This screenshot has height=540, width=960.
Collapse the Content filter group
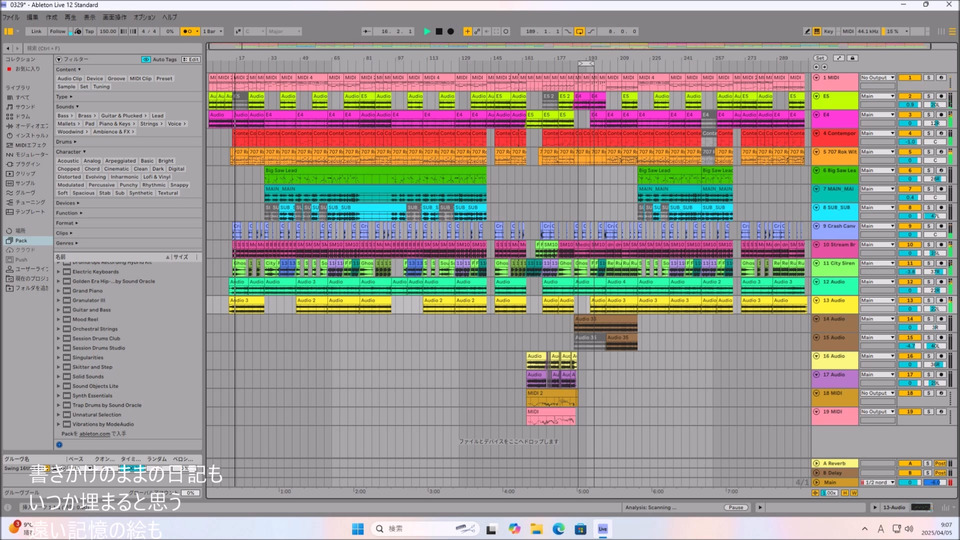[68, 69]
